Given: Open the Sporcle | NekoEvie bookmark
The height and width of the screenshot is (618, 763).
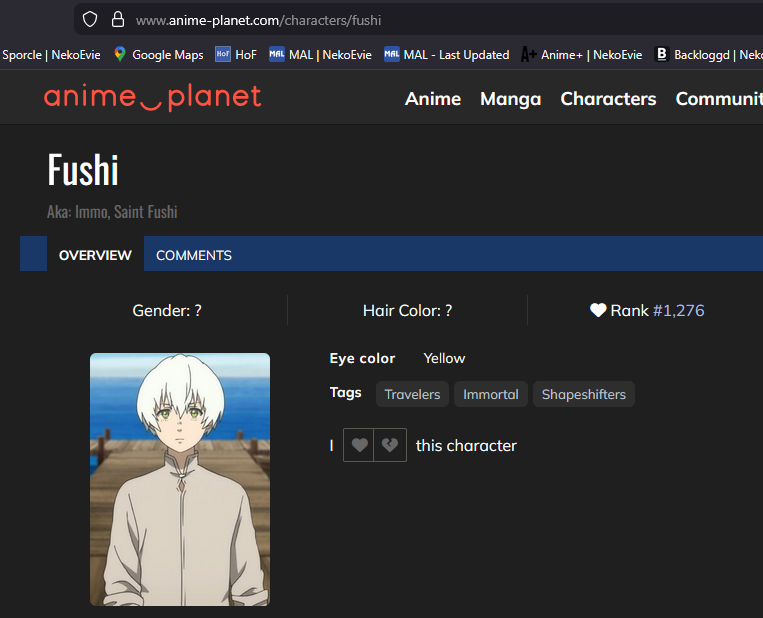Looking at the screenshot, I should [51, 55].
